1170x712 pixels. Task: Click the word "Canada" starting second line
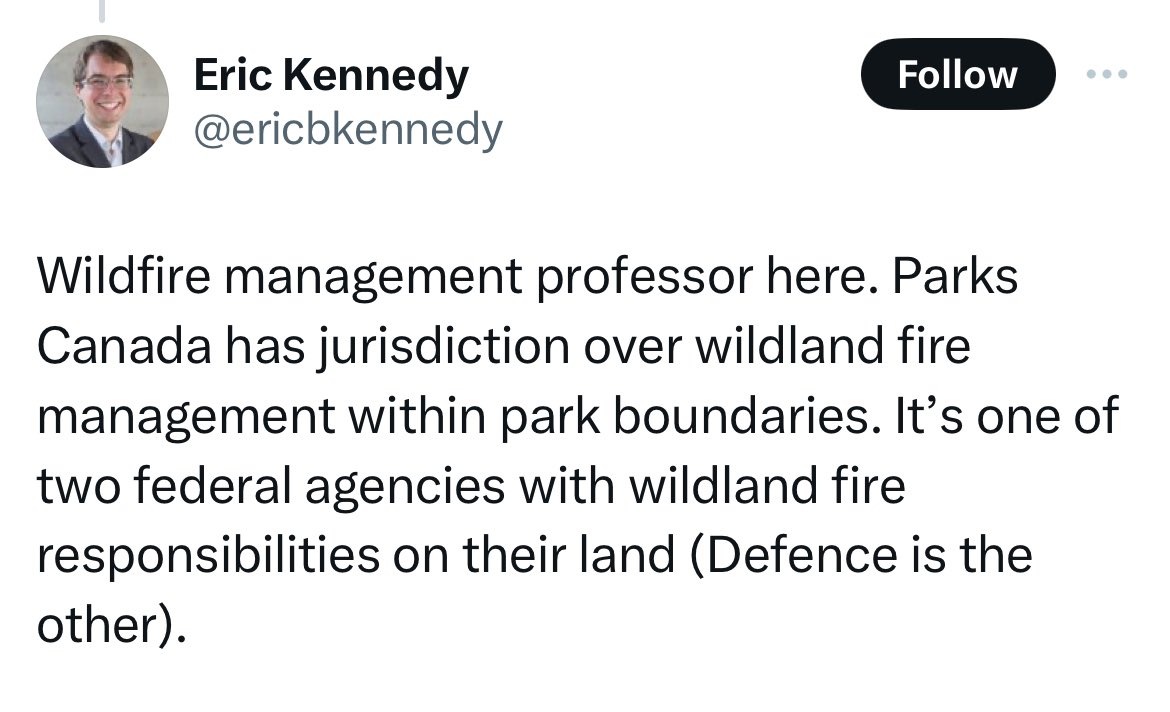pyautogui.click(x=124, y=346)
